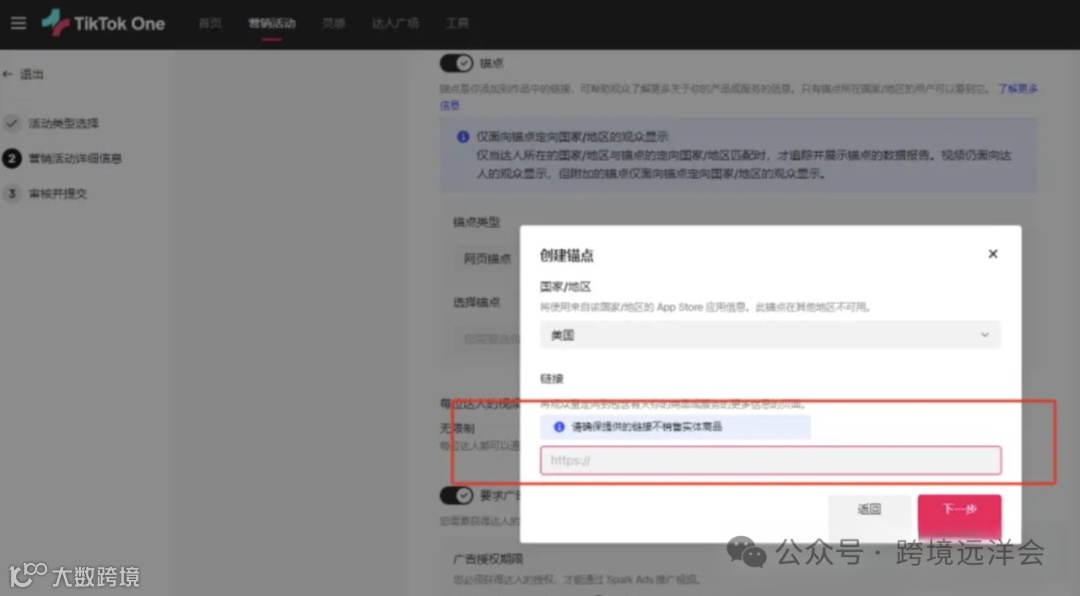Image resolution: width=1080 pixels, height=596 pixels.
Task: Open the 了解更多信息 link
Action: pyautogui.click(x=1017, y=89)
